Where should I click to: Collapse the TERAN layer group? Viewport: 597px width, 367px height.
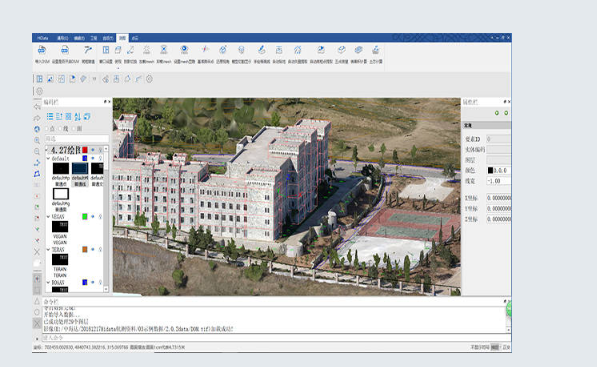[x=48, y=249]
